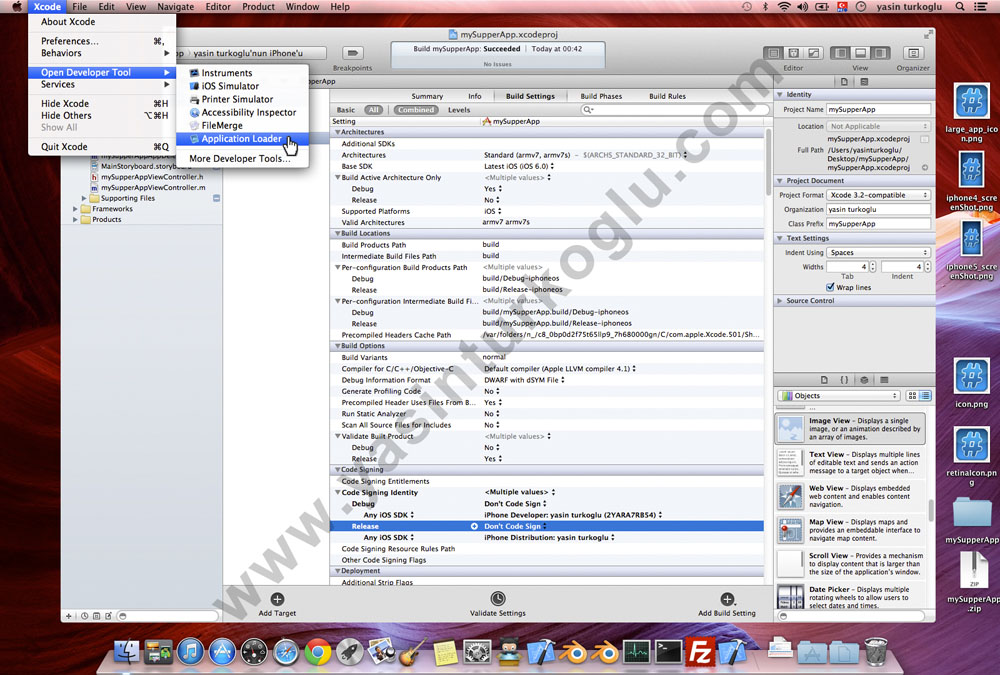Open the Code Snippet library icon
1000x675 pixels.
point(844,380)
